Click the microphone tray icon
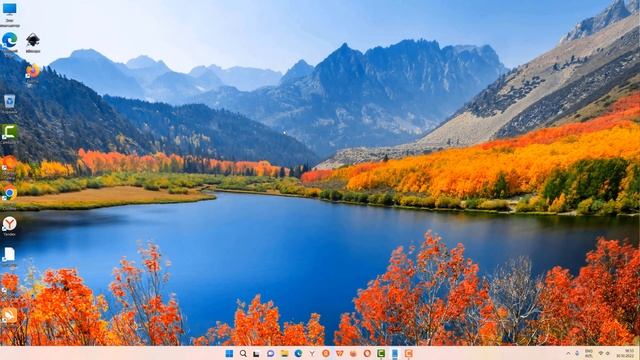 pyautogui.click(x=577, y=353)
